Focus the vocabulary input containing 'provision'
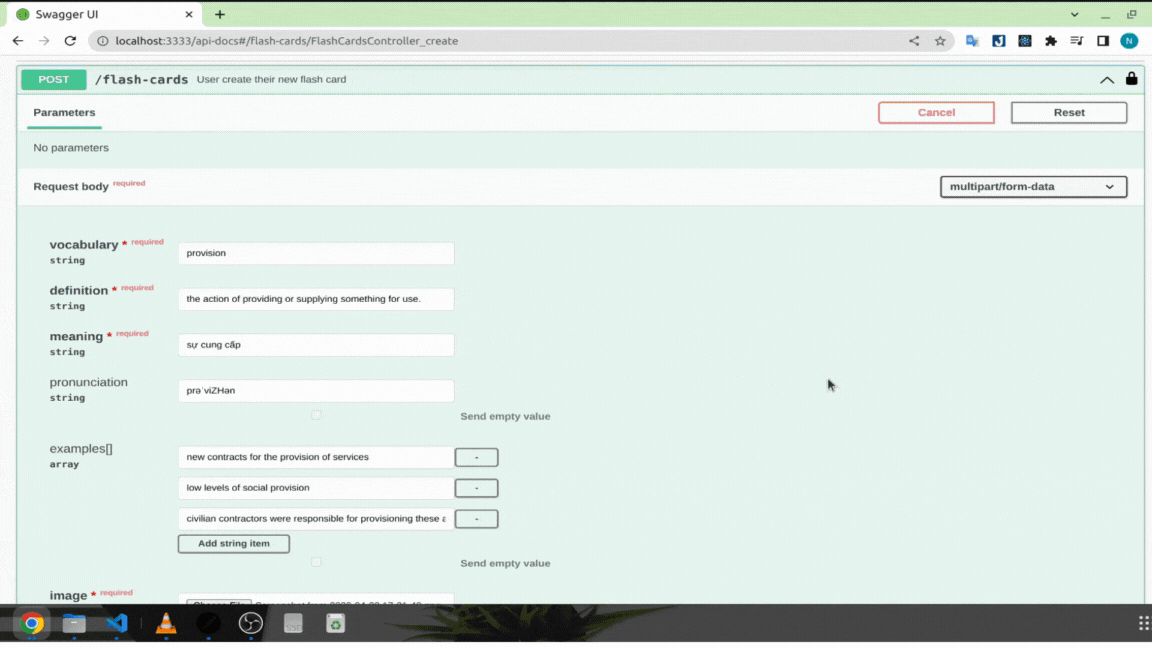1152x648 pixels. [x=316, y=253]
